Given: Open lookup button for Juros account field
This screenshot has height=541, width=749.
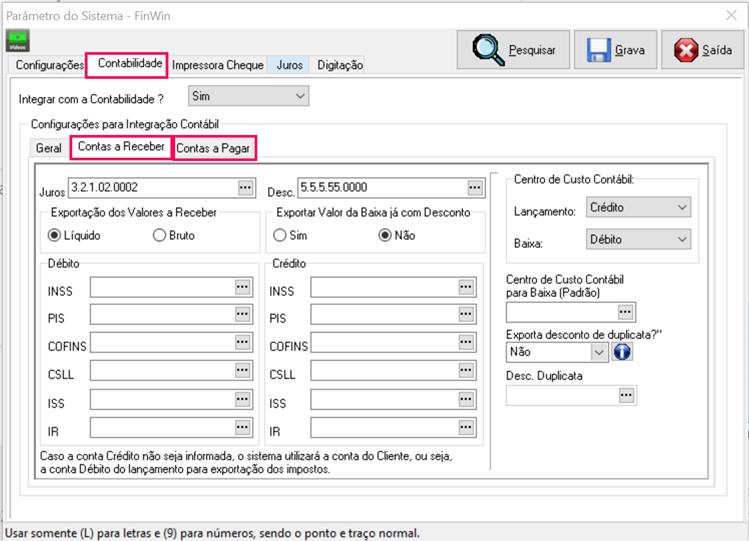Looking at the screenshot, I should (245, 187).
